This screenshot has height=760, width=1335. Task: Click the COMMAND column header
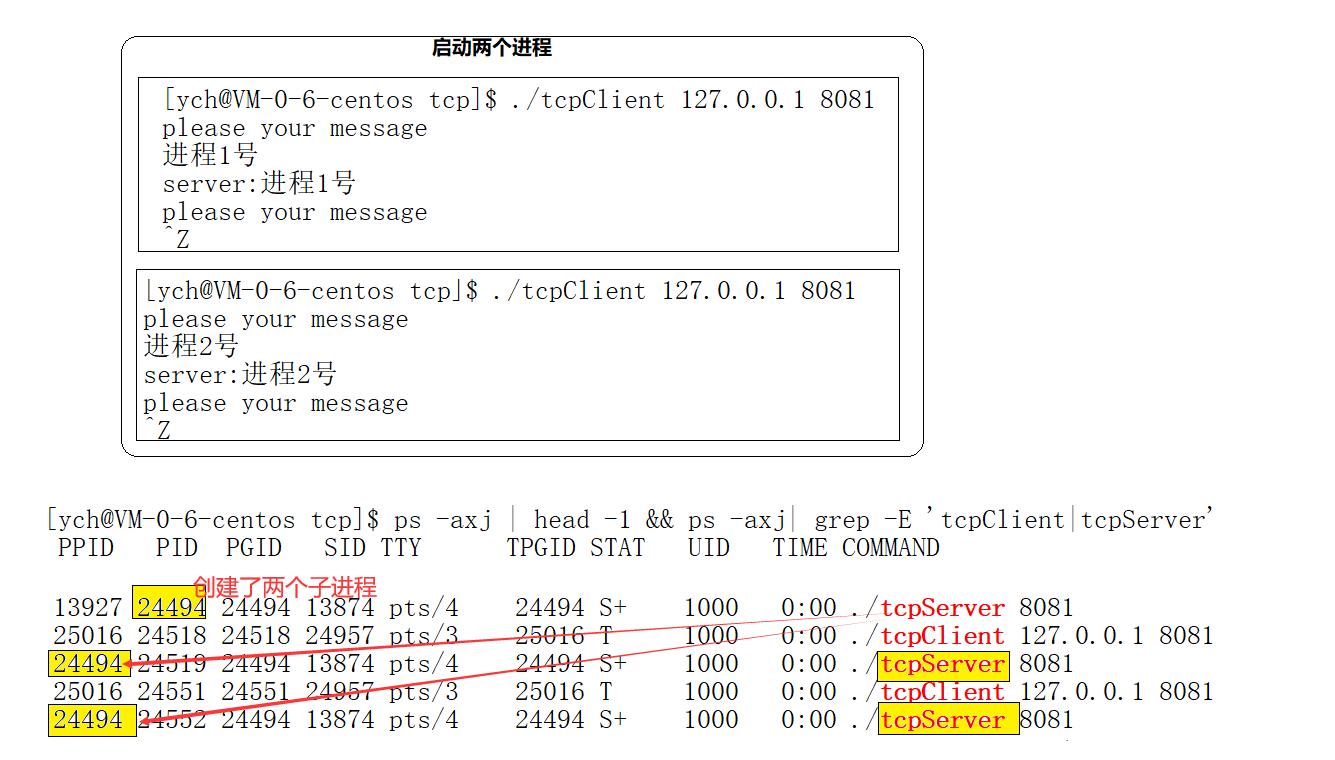[x=891, y=548]
